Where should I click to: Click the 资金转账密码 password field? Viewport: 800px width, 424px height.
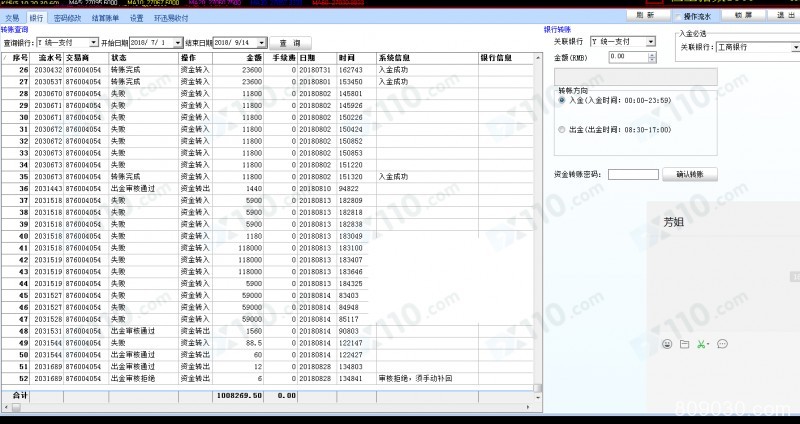(632, 174)
